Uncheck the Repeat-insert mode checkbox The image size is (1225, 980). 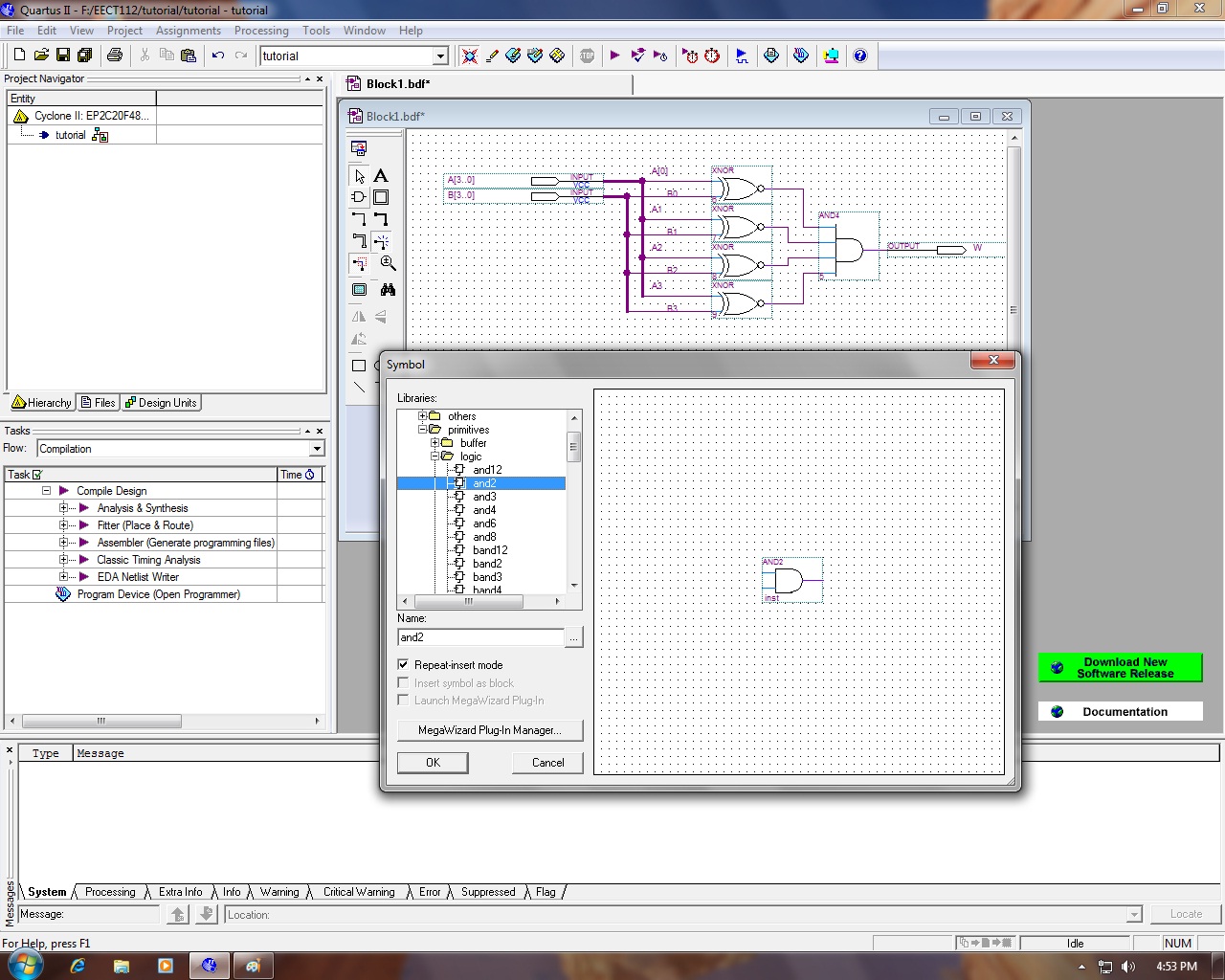(x=403, y=664)
